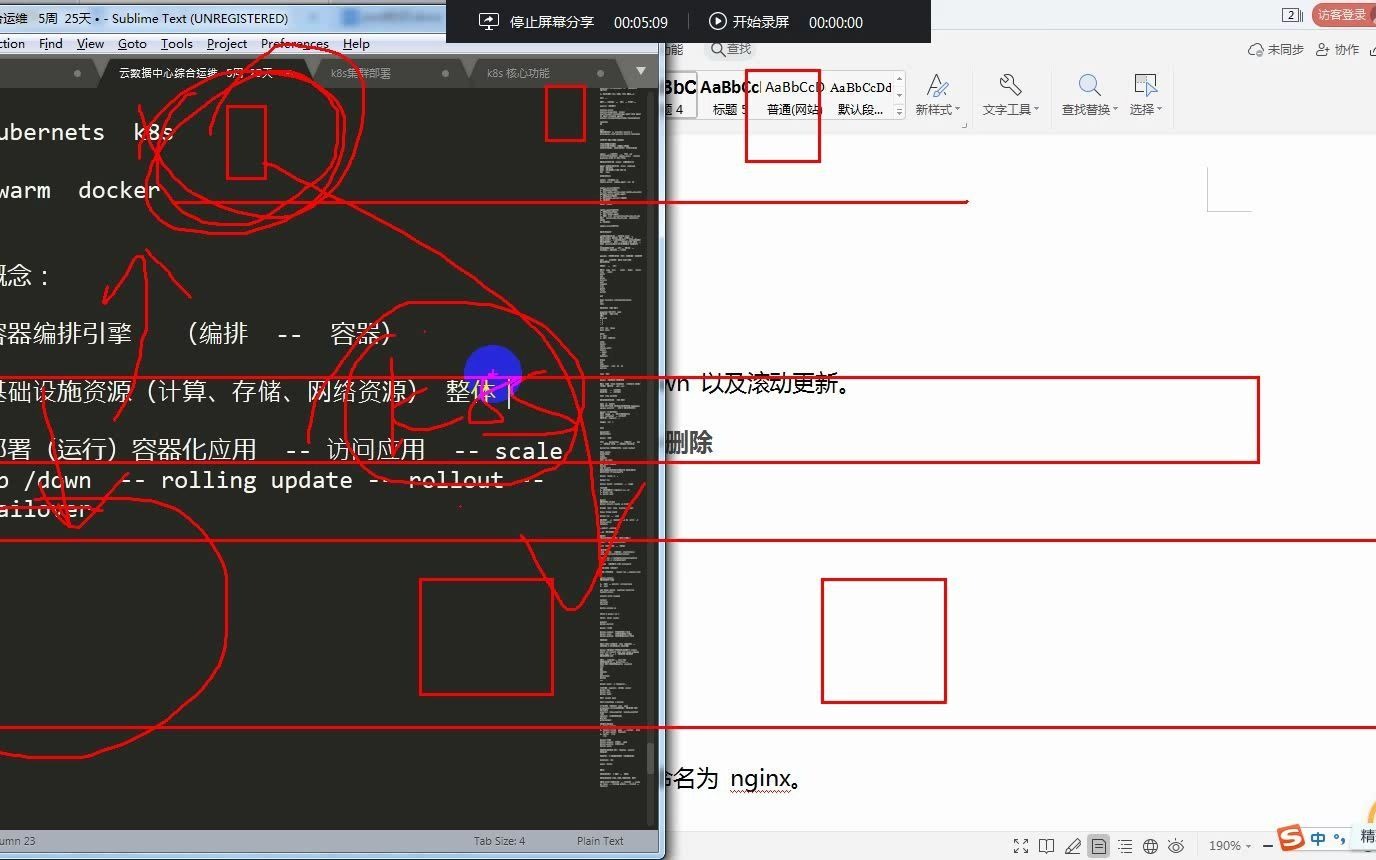Viewport: 1376px width, 860px height.
Task: Expand the styles gallery more arrow
Action: click(900, 110)
